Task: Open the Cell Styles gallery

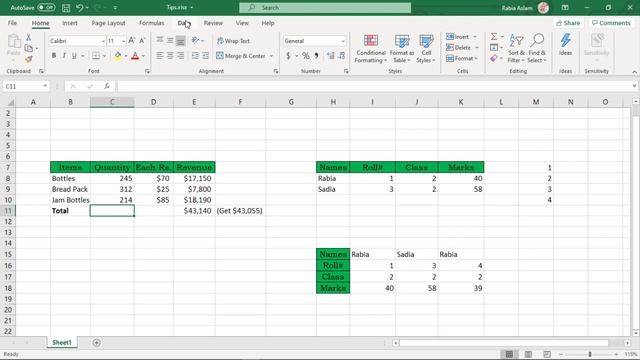Action: point(426,49)
